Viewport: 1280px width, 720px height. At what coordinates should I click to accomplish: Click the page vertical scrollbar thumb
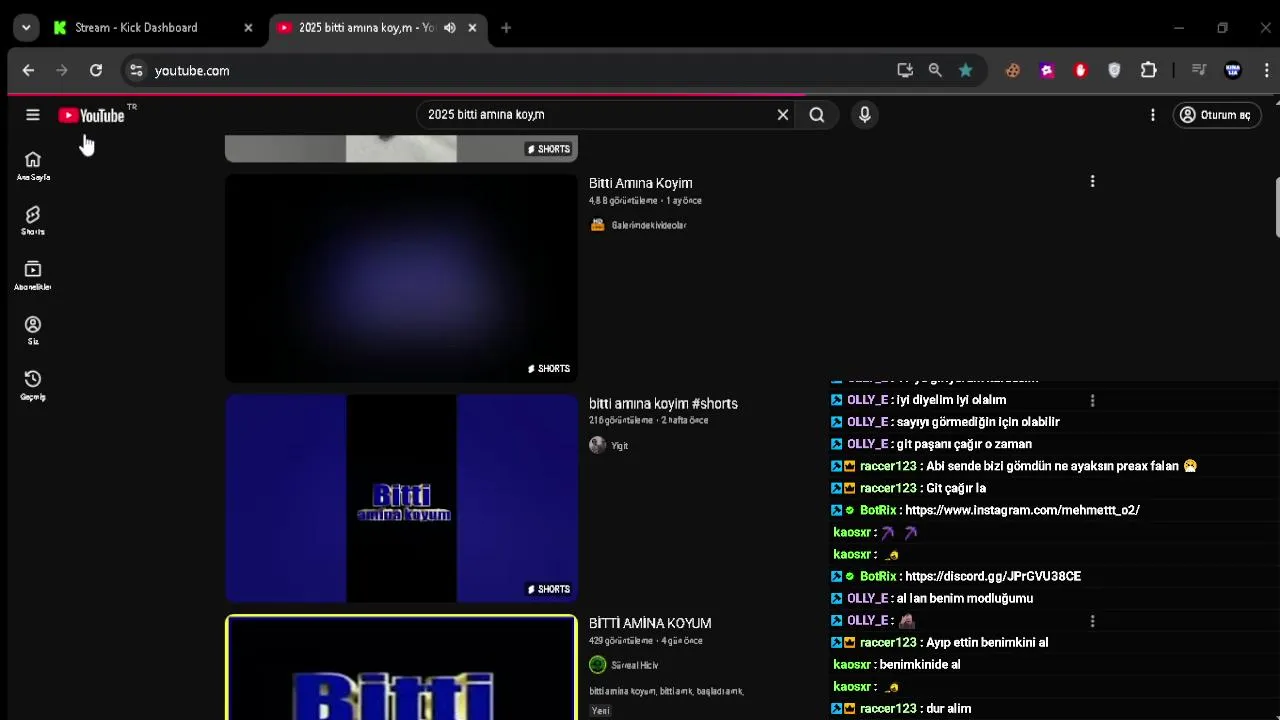click(x=1277, y=207)
